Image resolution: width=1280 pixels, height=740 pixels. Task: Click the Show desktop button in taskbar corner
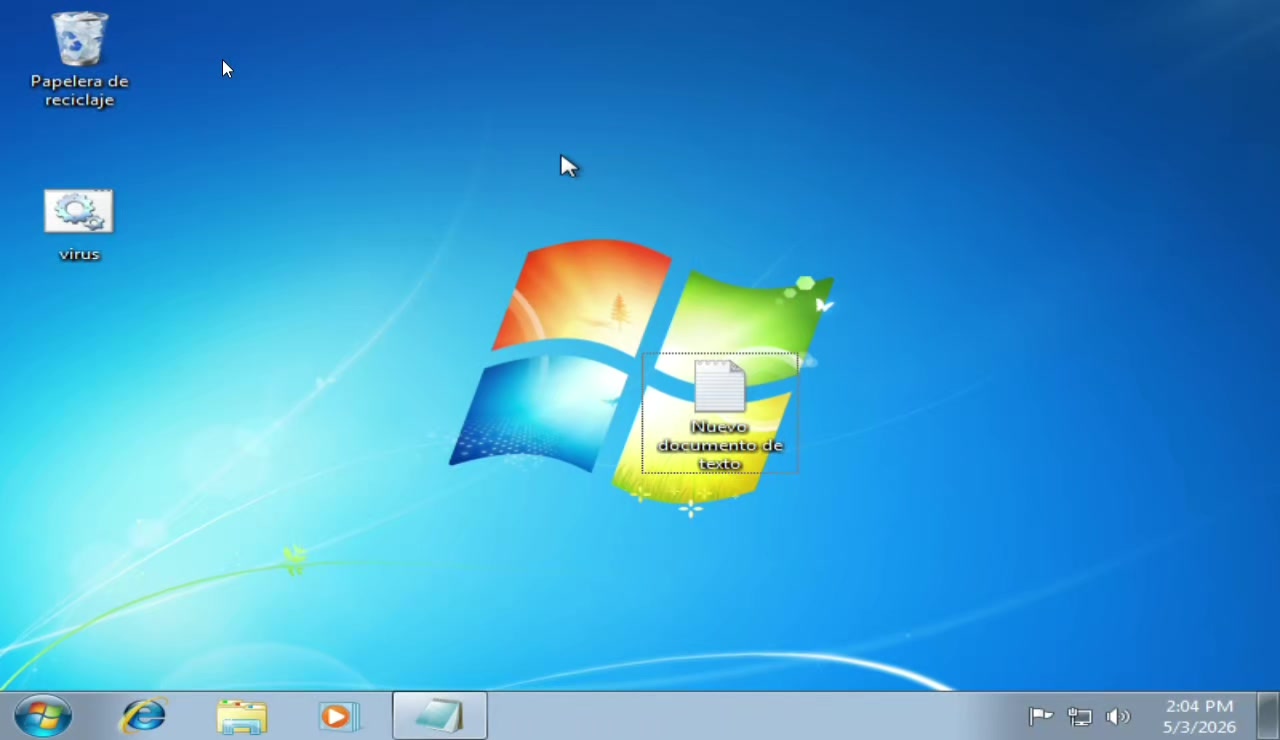click(x=1268, y=716)
